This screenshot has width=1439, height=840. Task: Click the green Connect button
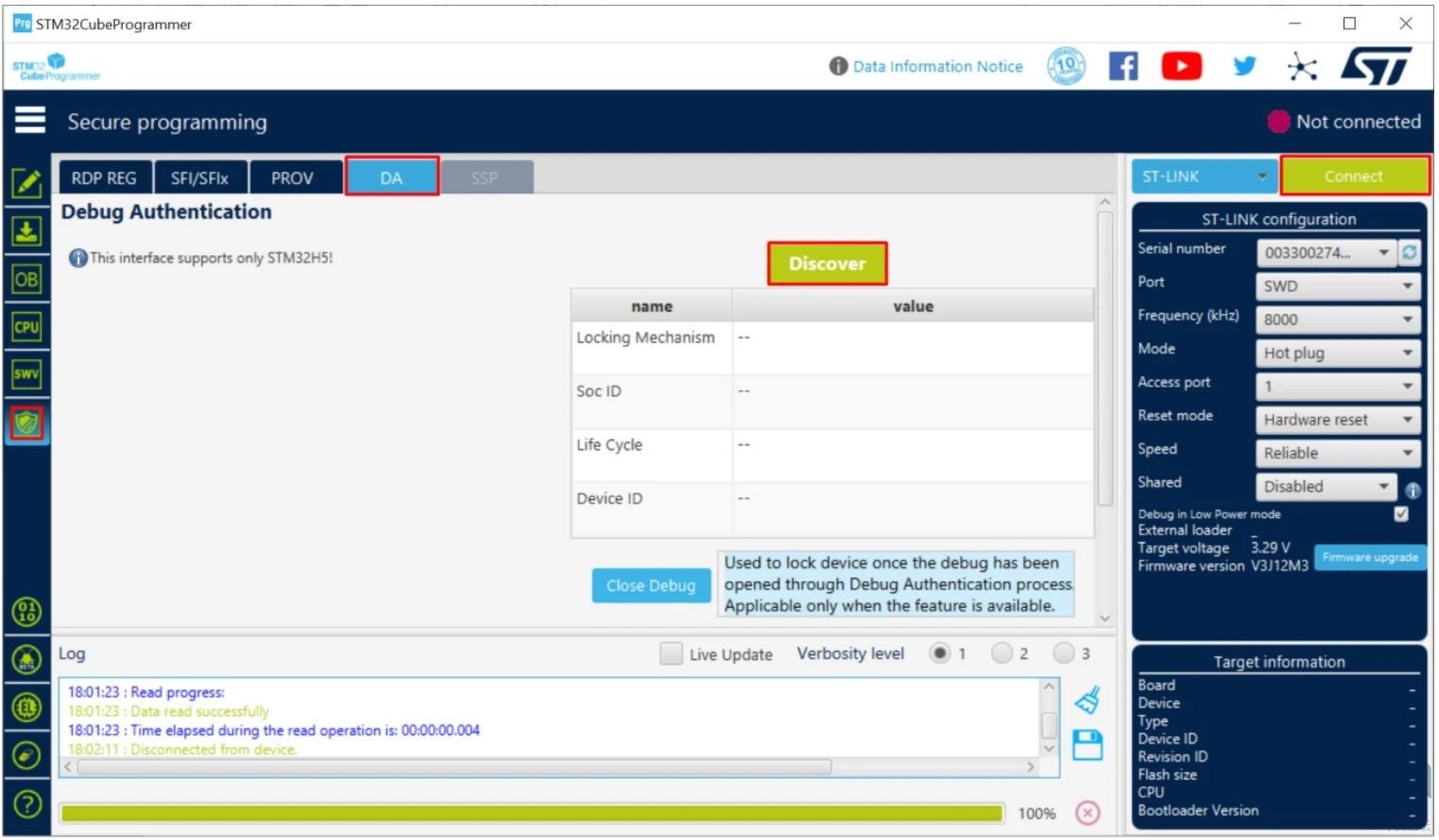1354,177
